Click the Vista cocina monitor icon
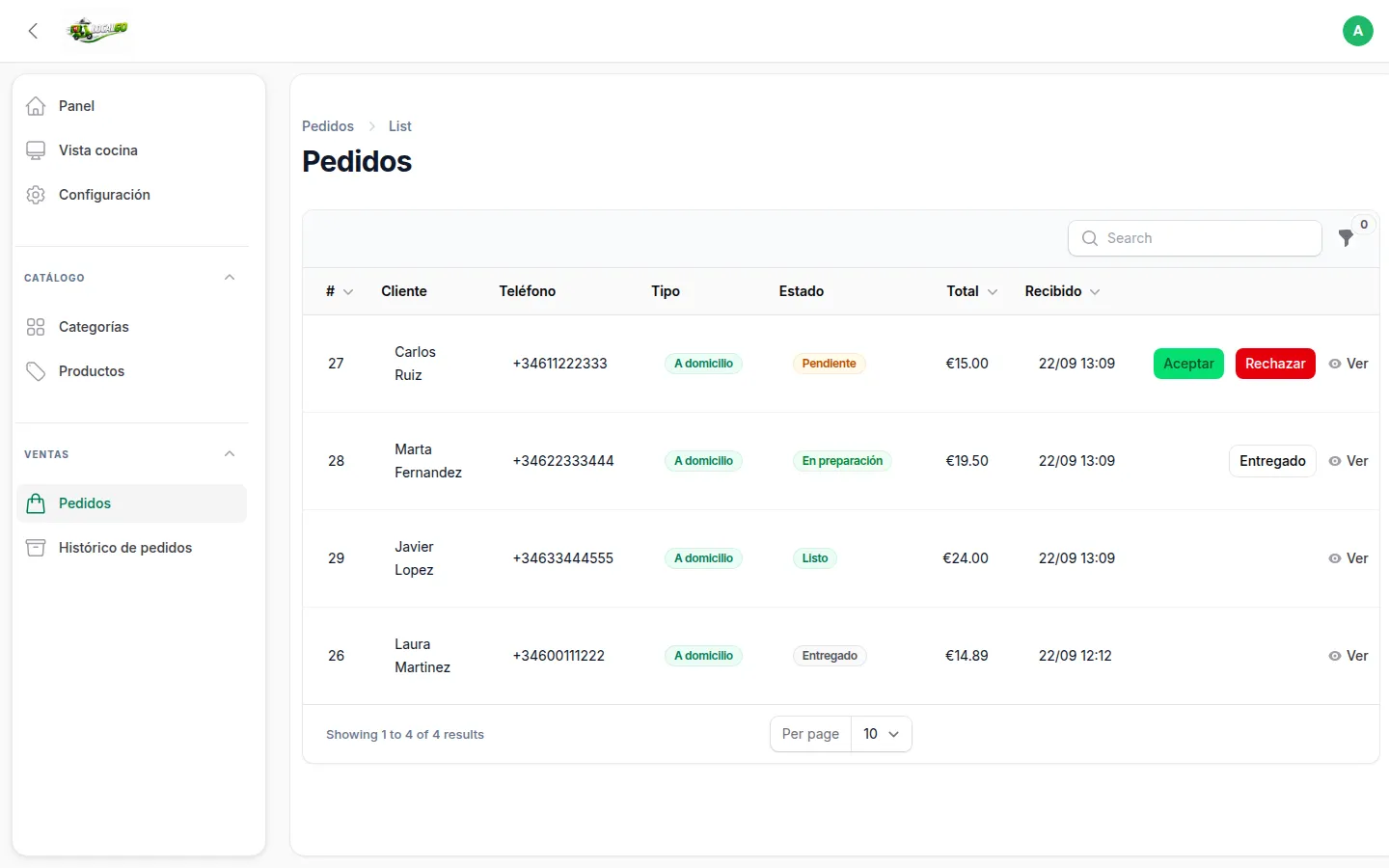Image resolution: width=1389 pixels, height=868 pixels. click(36, 150)
